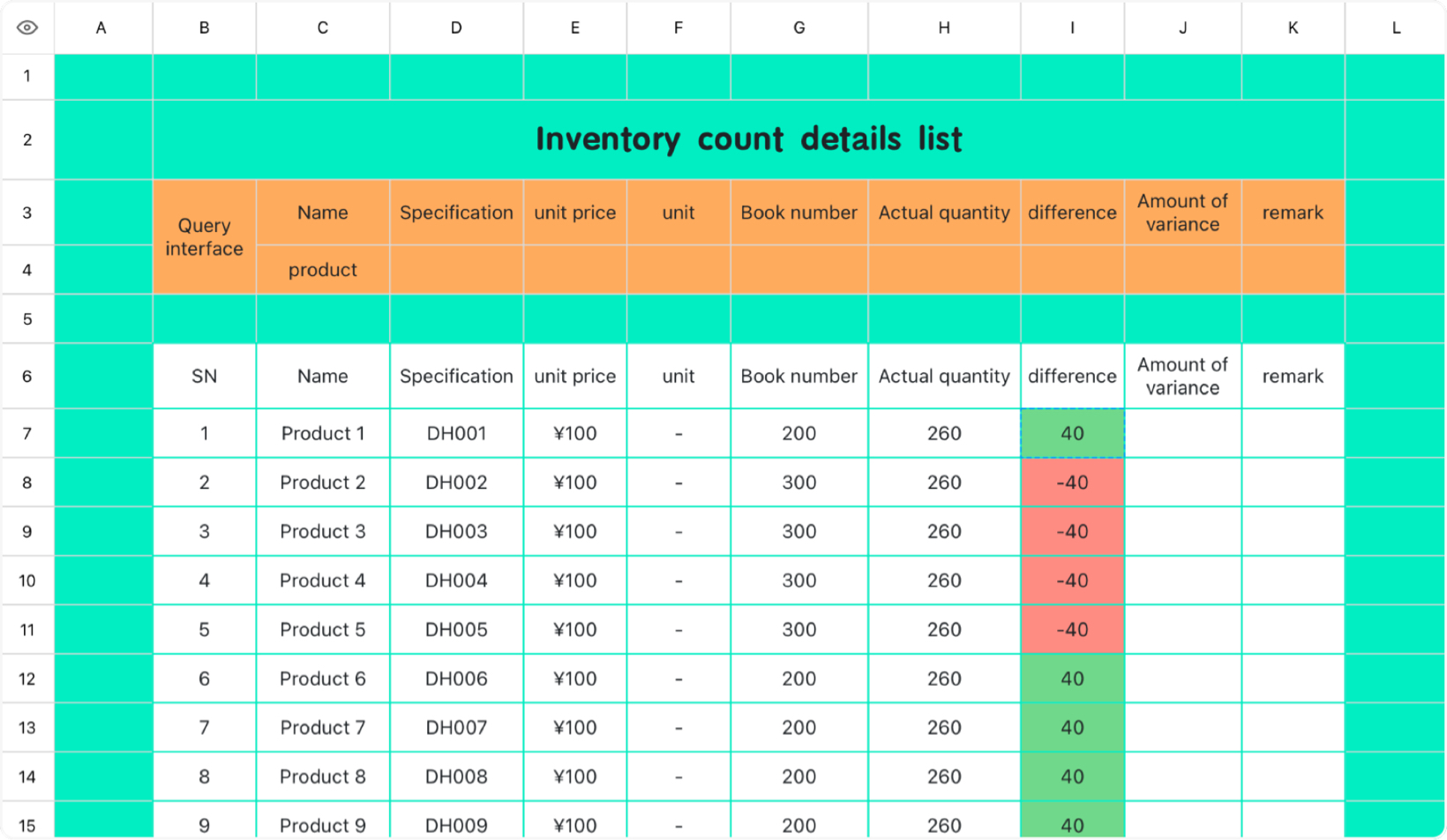Select the Product 7 cell
Image resolution: width=1447 pixels, height=840 pixels.
(x=323, y=728)
